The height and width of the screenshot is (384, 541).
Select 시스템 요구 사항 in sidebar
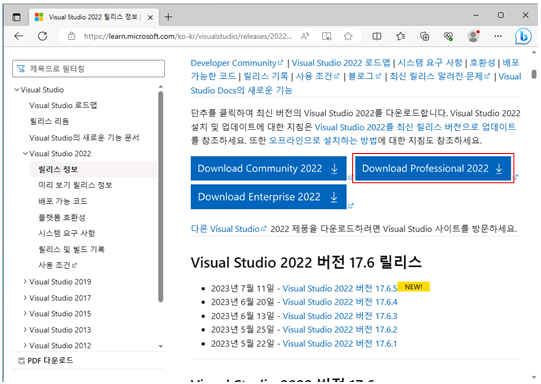(67, 233)
